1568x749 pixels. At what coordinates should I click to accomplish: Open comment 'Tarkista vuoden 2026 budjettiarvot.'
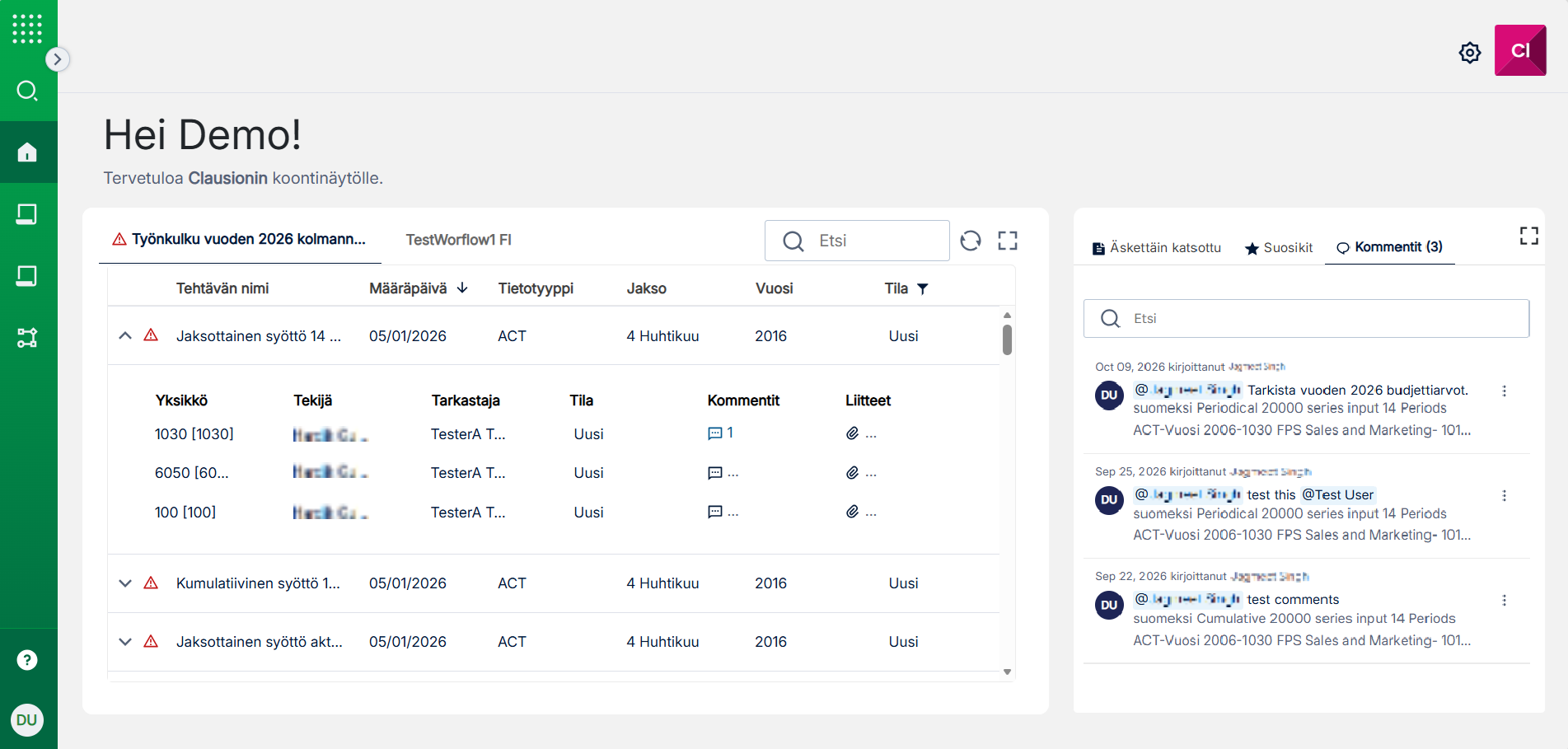tap(1357, 390)
